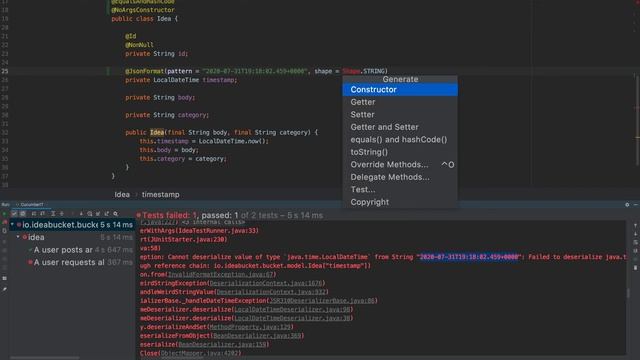
Task: Select 'A user posts ar' passed test
Action: click(63, 249)
